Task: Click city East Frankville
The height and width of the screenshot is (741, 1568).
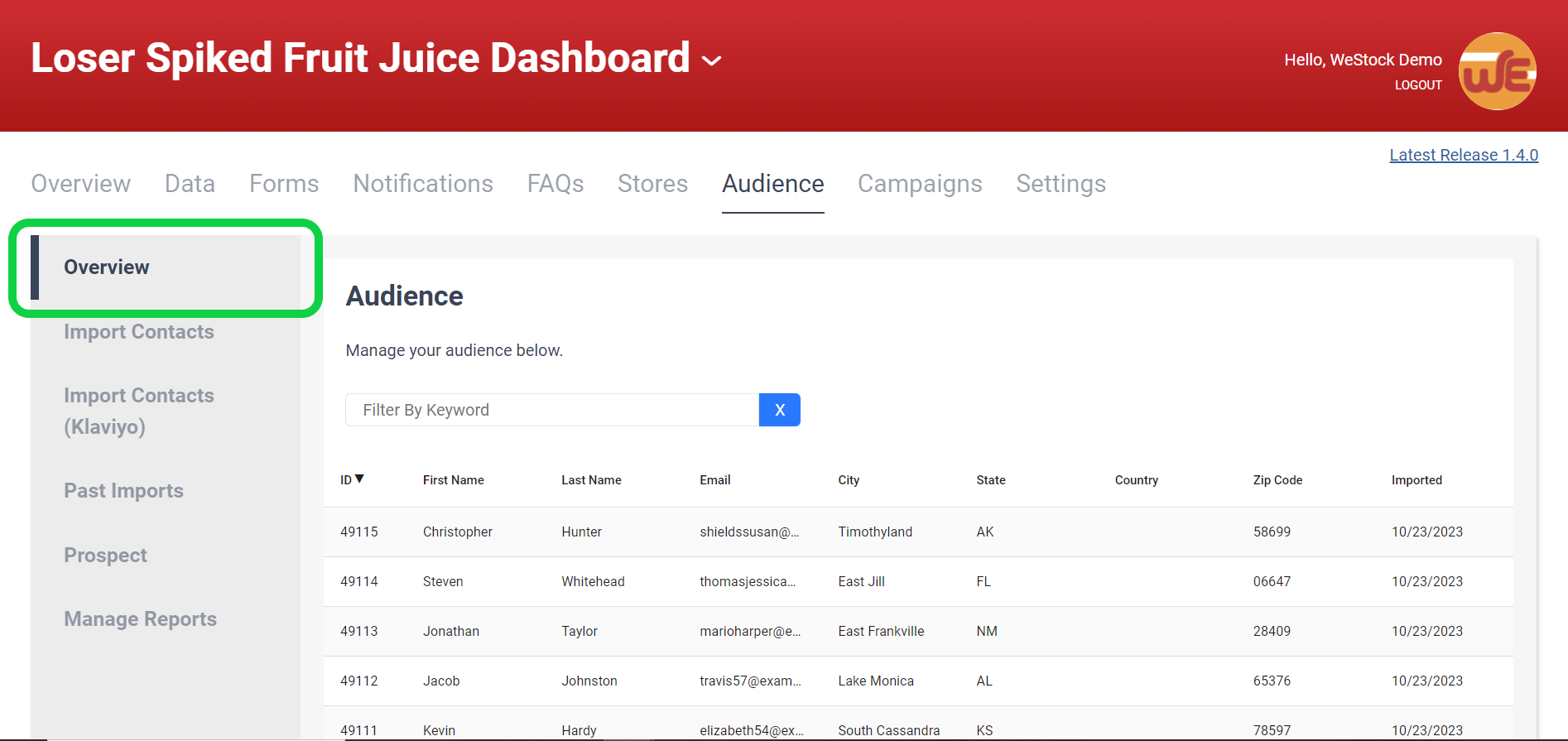Action: [x=881, y=631]
